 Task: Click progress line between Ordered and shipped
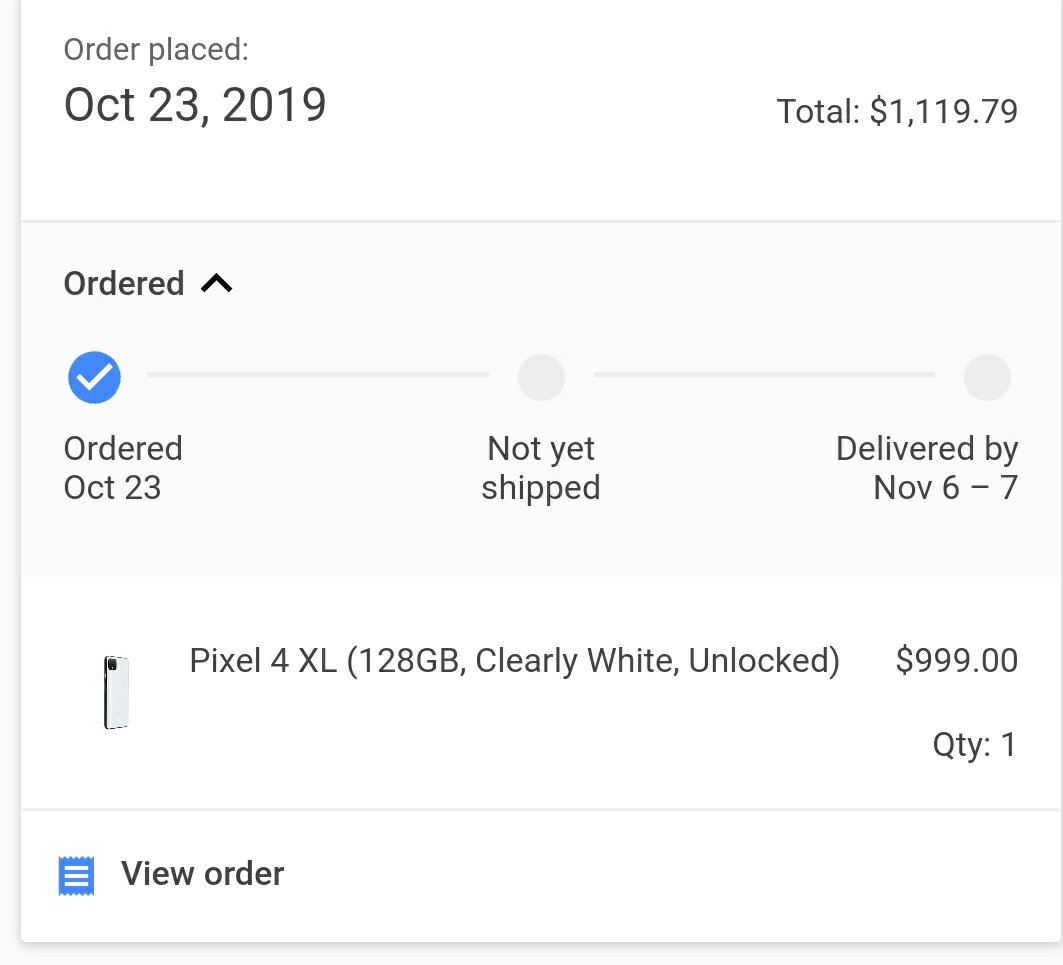pos(318,374)
